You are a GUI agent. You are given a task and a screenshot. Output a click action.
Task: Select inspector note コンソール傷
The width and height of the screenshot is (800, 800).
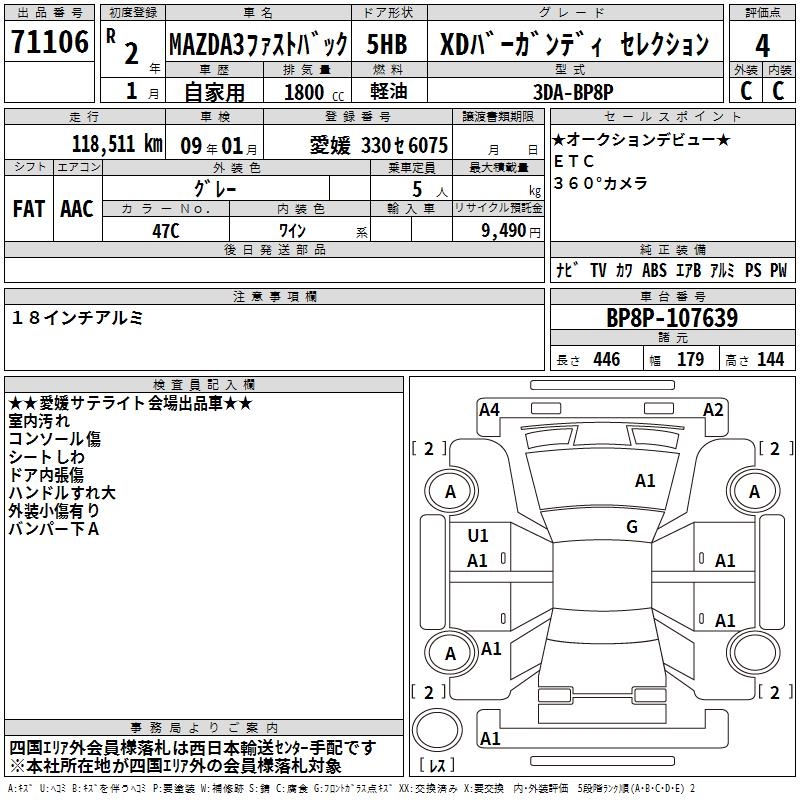click(x=55, y=439)
